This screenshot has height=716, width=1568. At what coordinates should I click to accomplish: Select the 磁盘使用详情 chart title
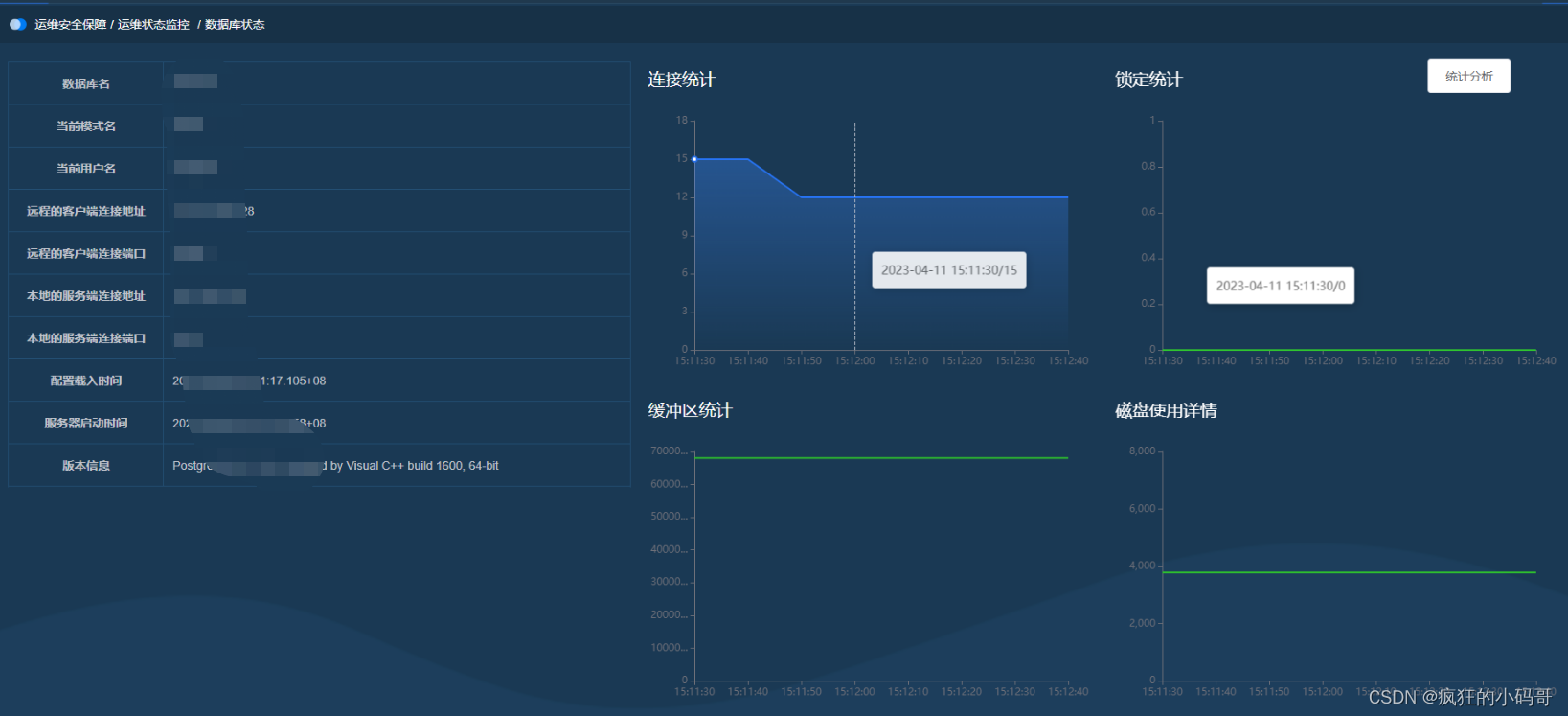click(1166, 410)
